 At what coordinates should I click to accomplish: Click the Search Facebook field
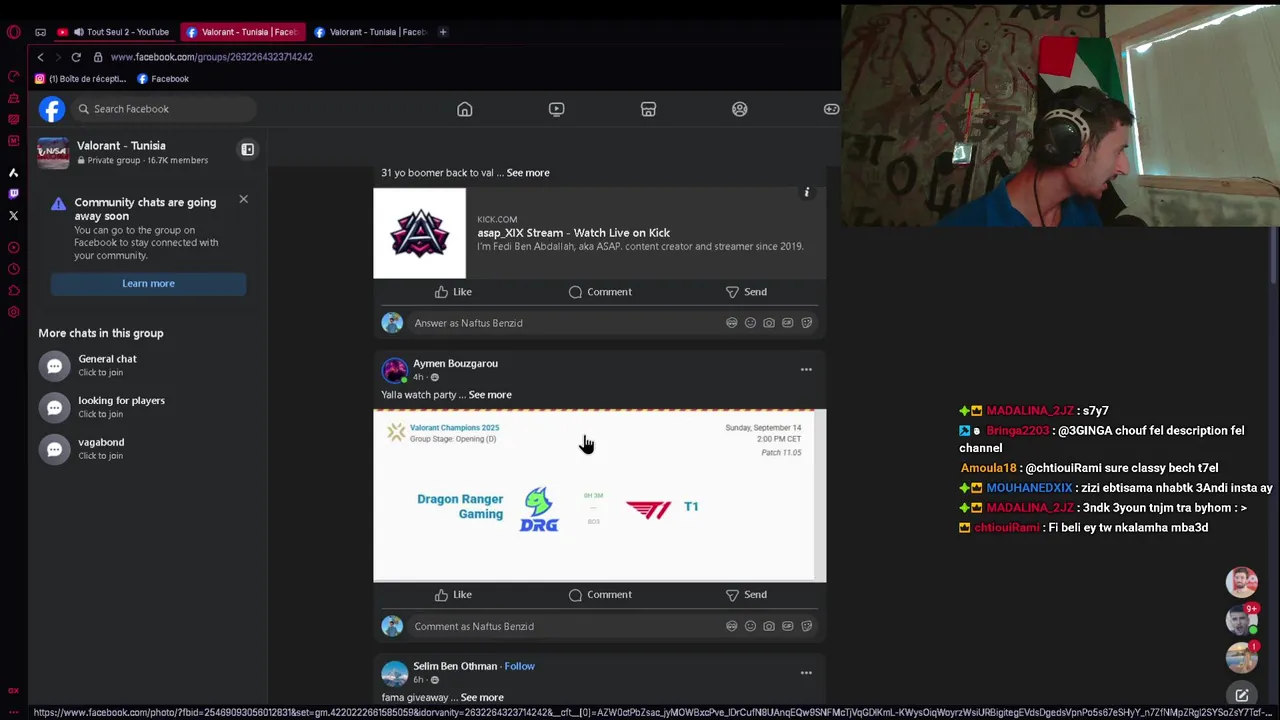[165, 109]
